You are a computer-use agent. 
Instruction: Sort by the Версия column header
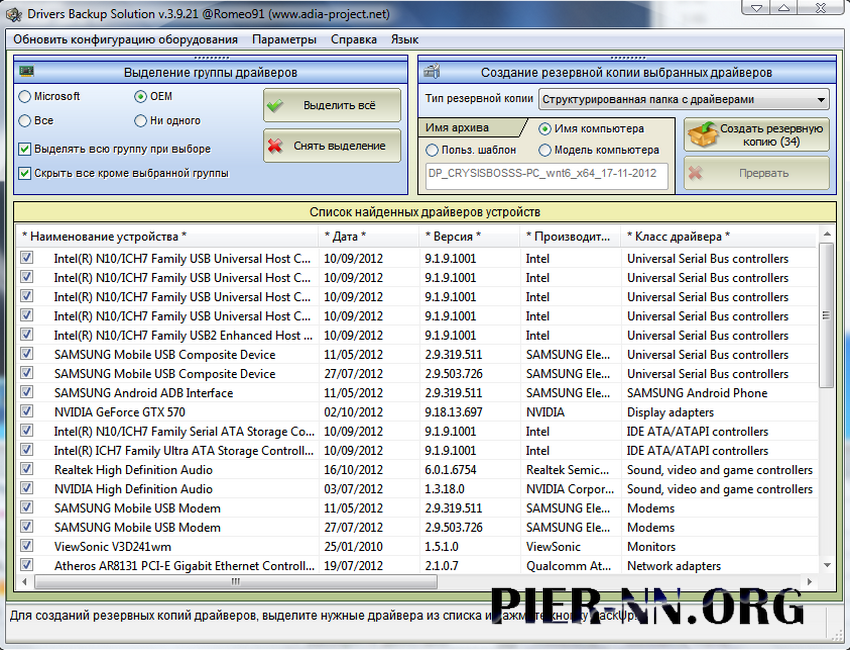click(469, 236)
